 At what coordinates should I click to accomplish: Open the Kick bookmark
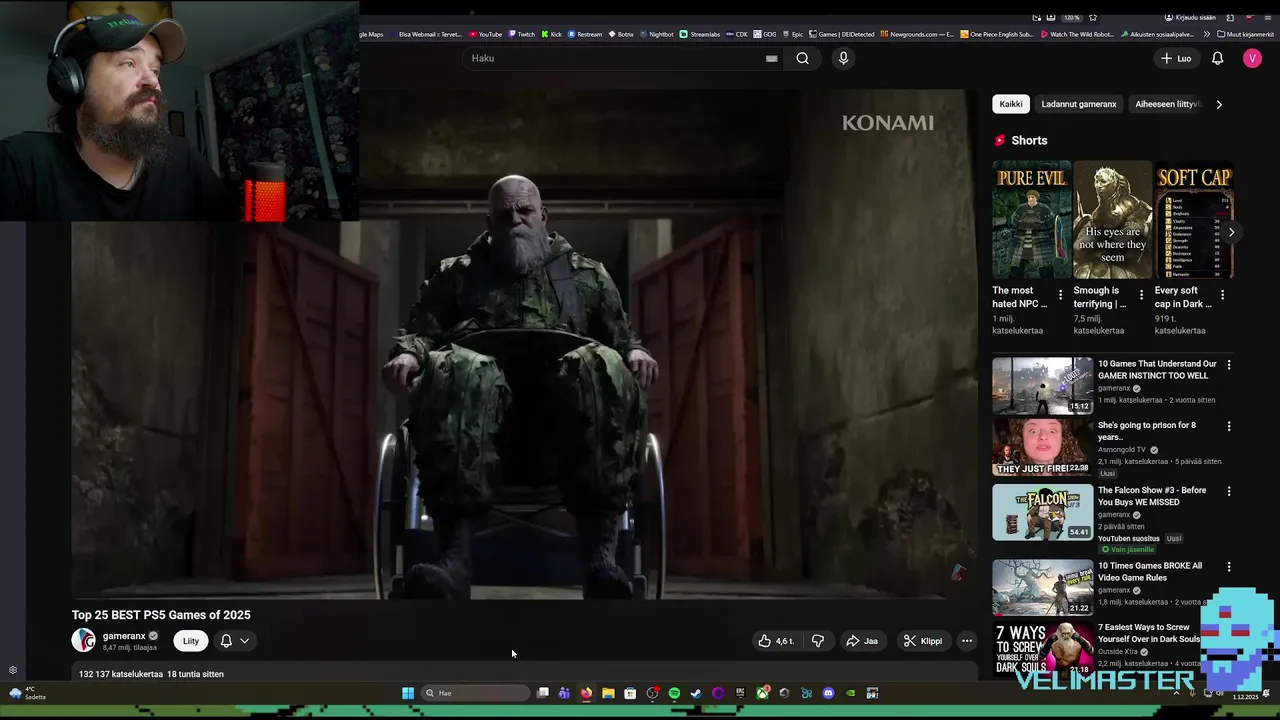click(551, 34)
